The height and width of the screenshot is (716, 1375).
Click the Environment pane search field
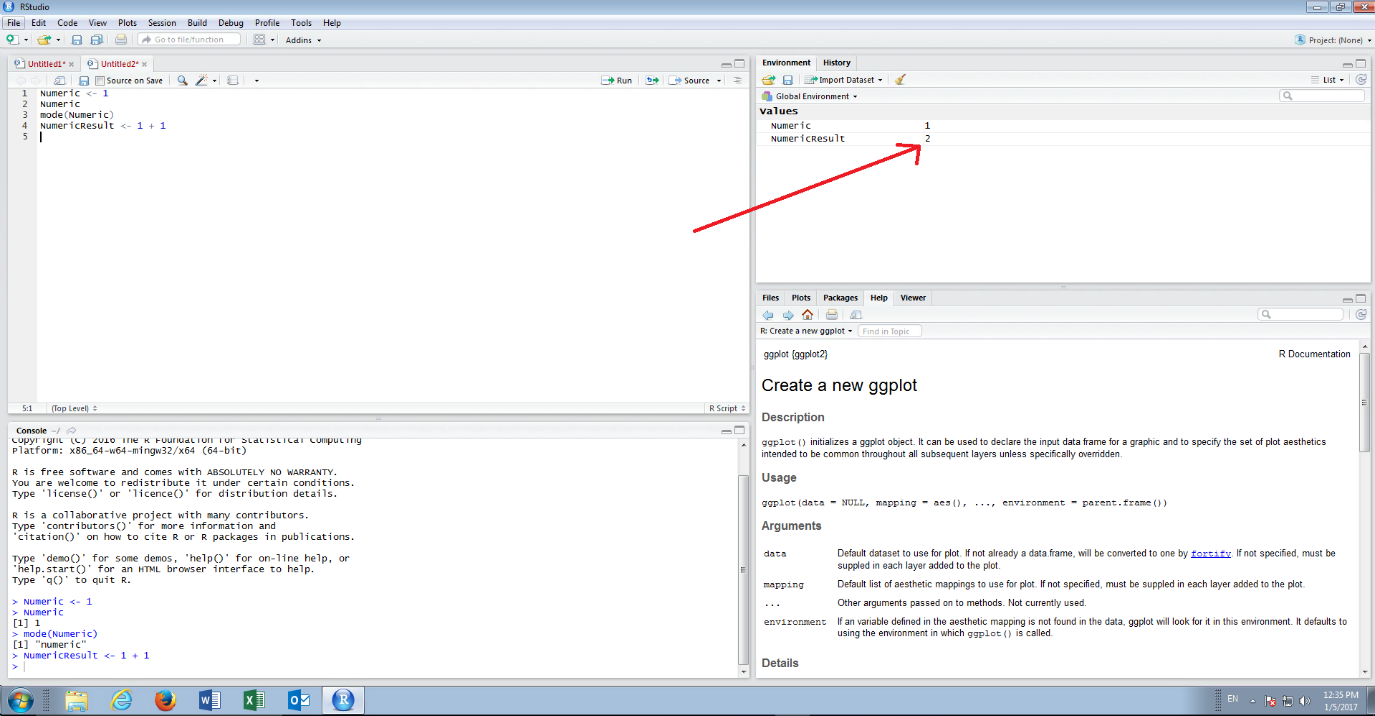tap(1321, 96)
